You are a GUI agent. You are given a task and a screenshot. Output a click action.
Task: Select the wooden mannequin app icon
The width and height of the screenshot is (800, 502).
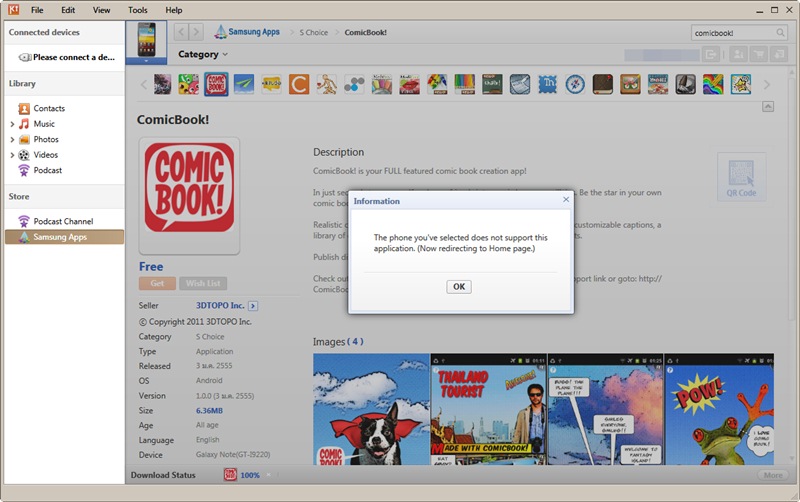tap(327, 84)
